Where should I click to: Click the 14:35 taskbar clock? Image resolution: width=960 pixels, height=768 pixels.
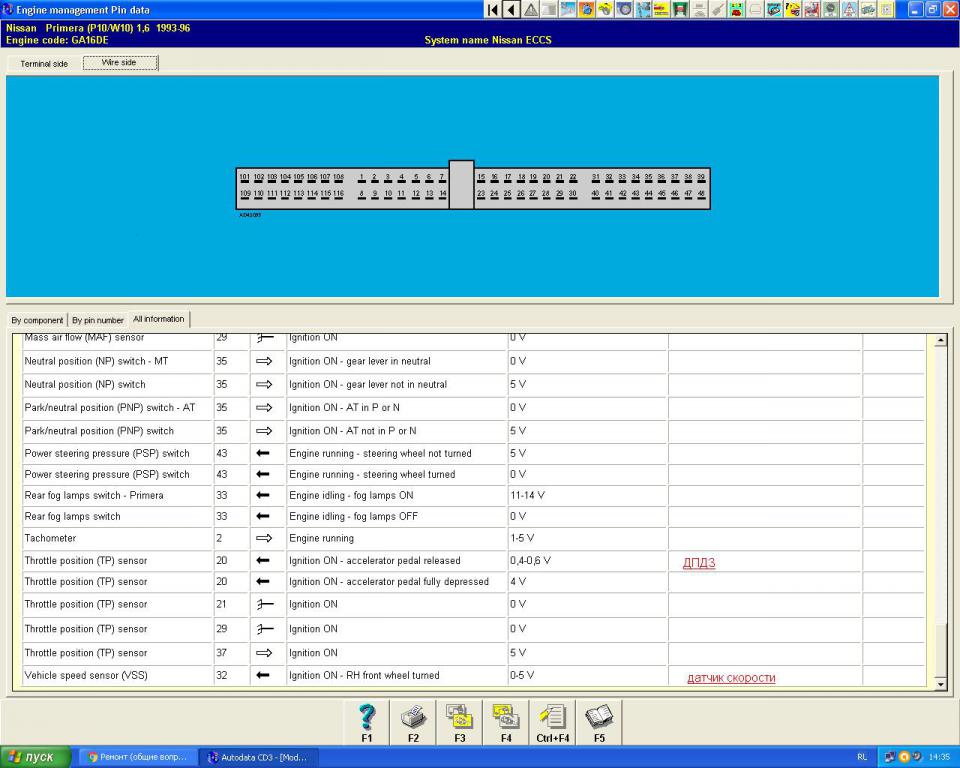coord(939,758)
